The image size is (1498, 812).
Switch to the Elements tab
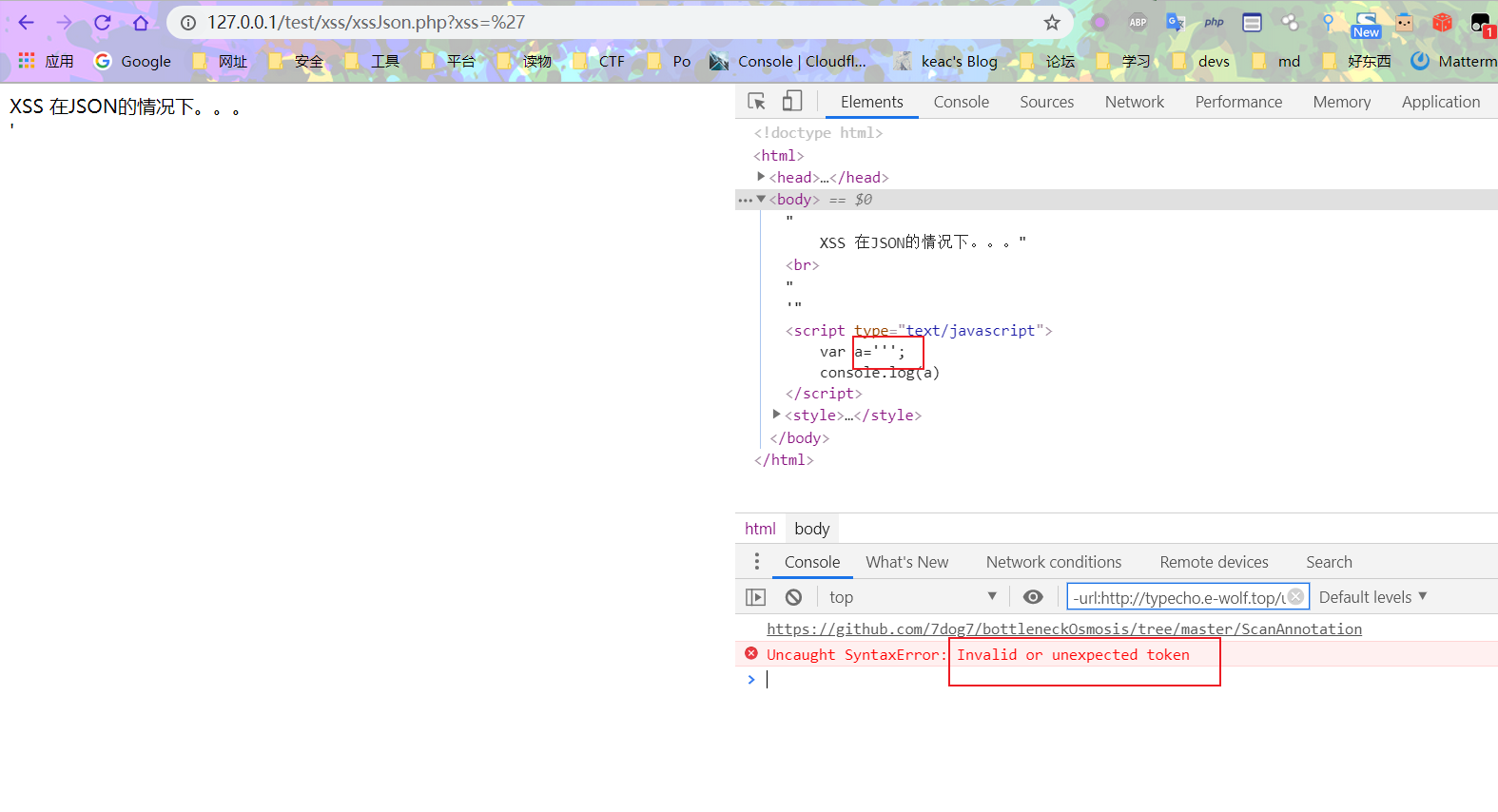click(x=872, y=102)
